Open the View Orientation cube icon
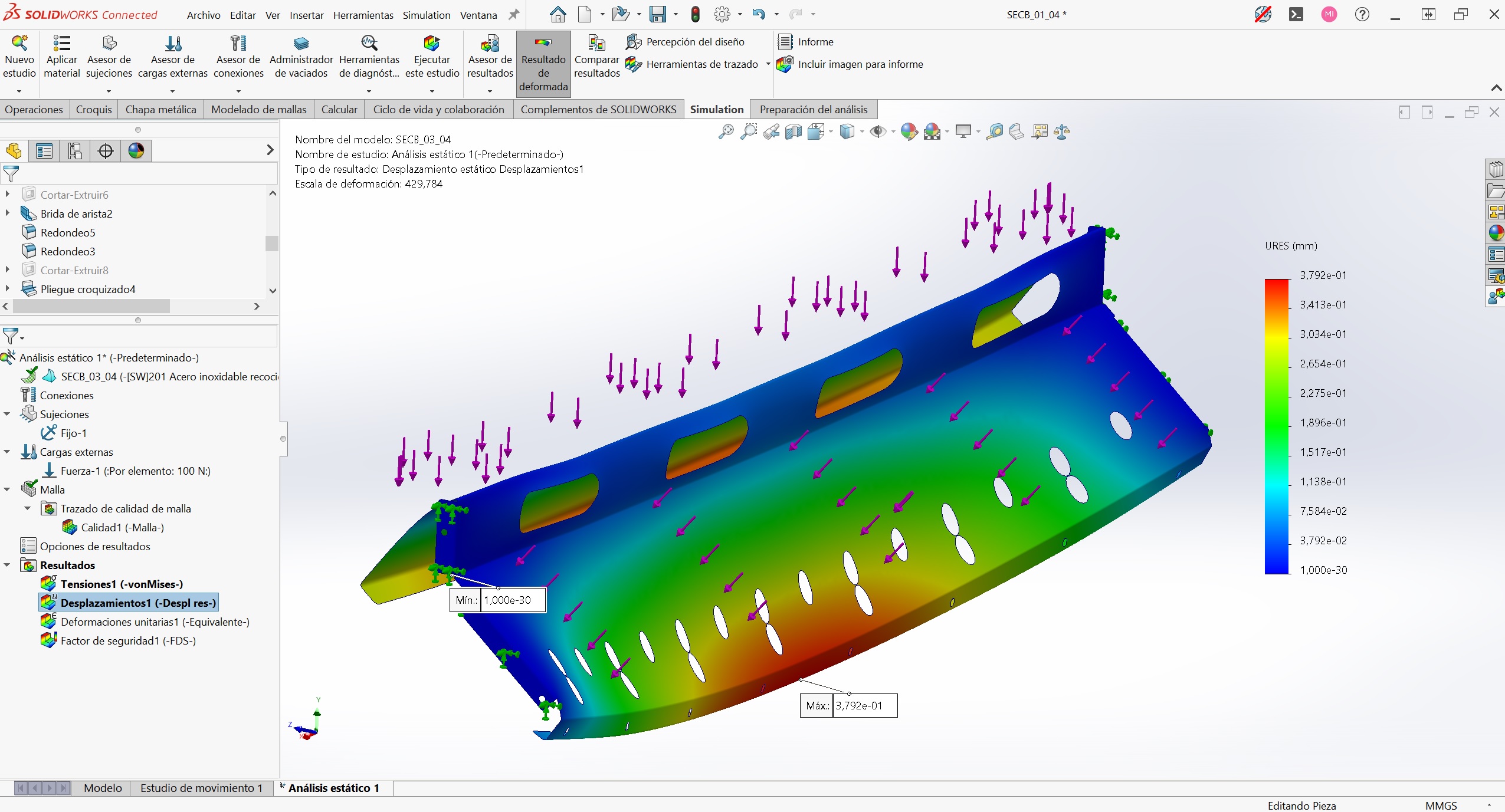1505x812 pixels. (816, 132)
